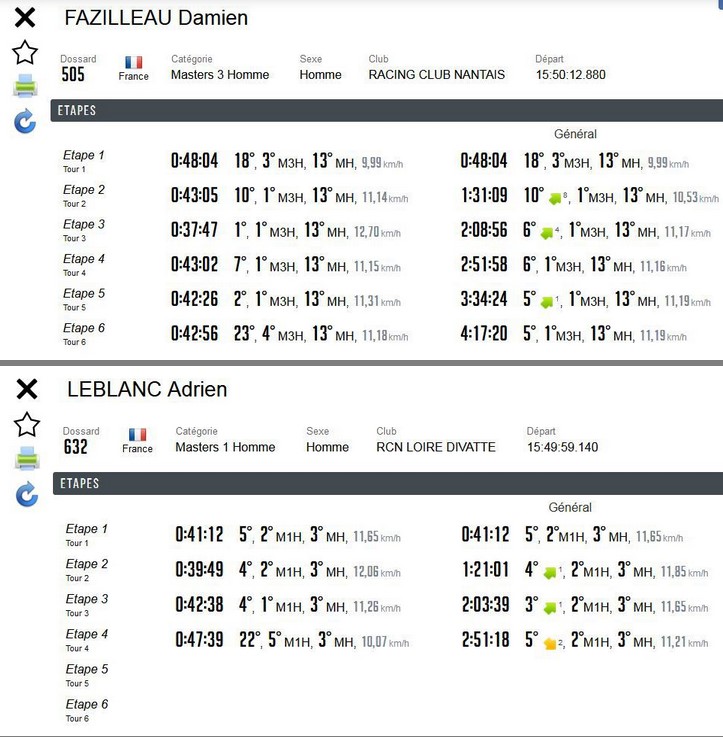This screenshot has height=737, width=723.
Task: Close the FAZILLEAU Damien result panel
Action: pos(25,17)
